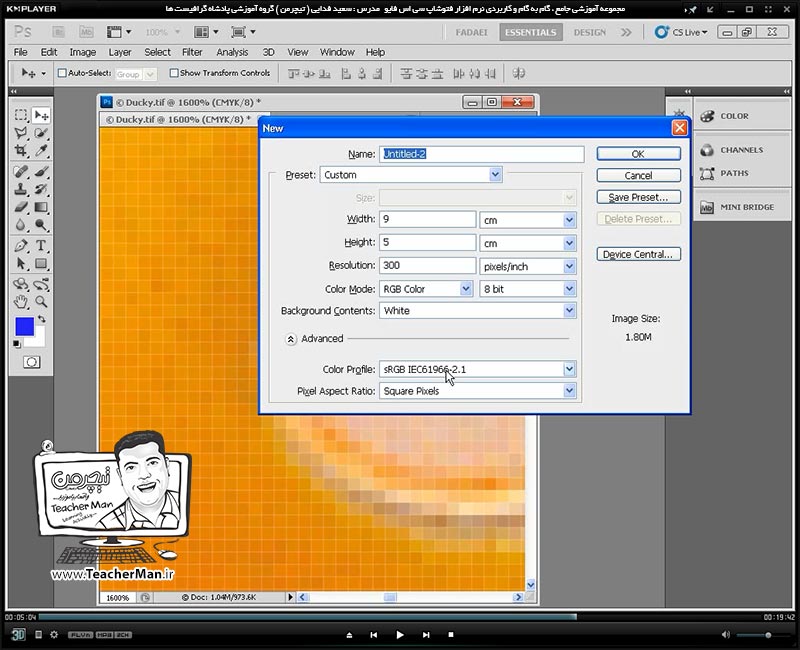This screenshot has width=800, height=650.
Task: Open the File menu
Action: 20,52
